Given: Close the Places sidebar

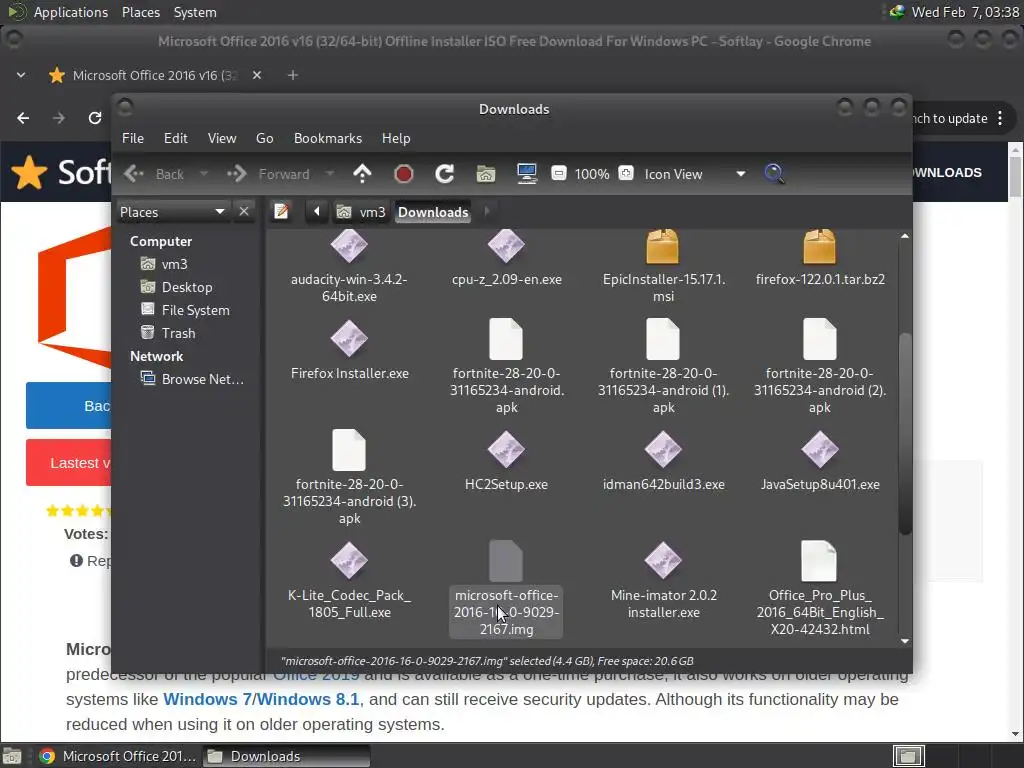Looking at the screenshot, I should [244, 212].
